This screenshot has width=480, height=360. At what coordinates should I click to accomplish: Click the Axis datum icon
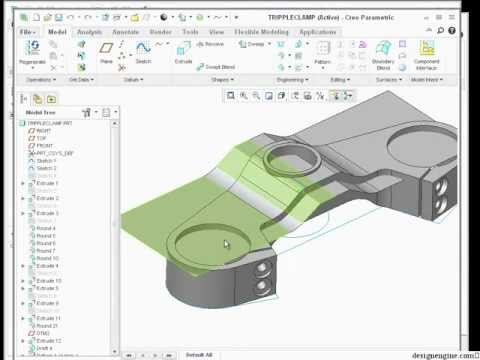(x=122, y=44)
